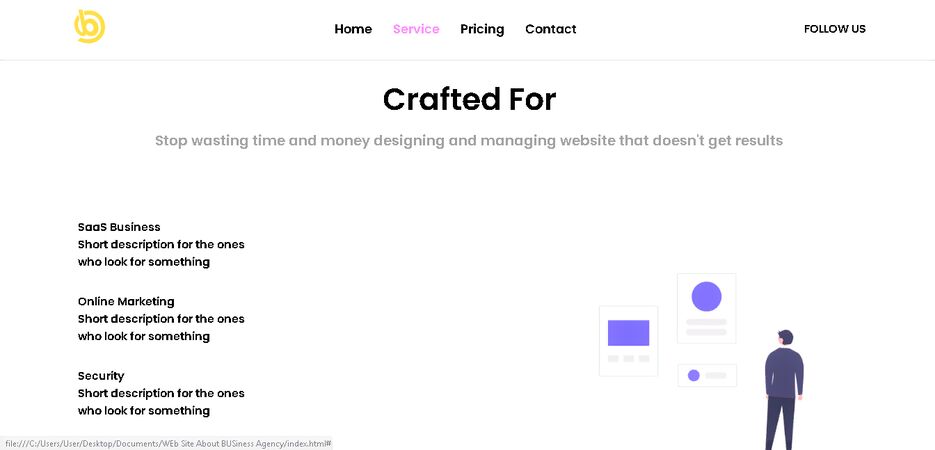Select the pink Service menu item

pyautogui.click(x=416, y=29)
